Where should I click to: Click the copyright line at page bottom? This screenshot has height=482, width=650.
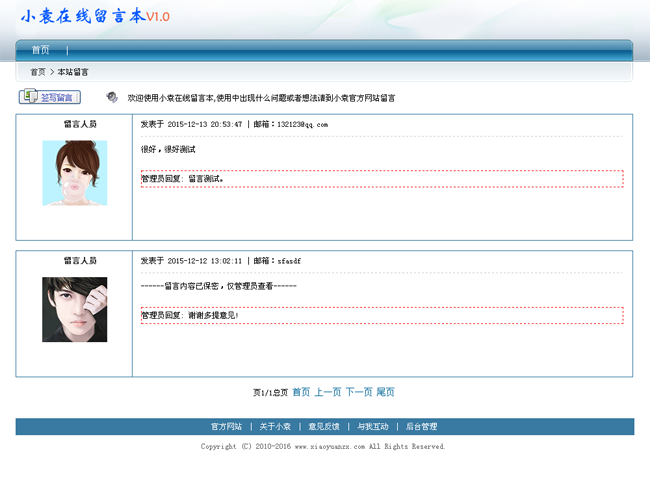click(323, 446)
